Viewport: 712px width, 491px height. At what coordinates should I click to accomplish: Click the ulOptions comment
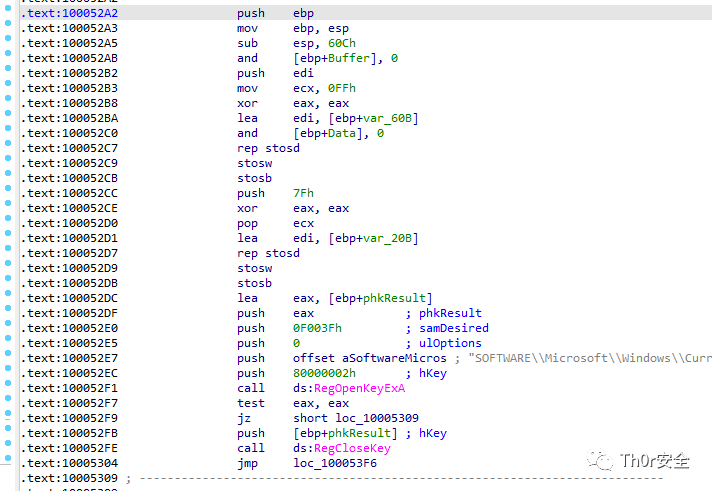450,343
